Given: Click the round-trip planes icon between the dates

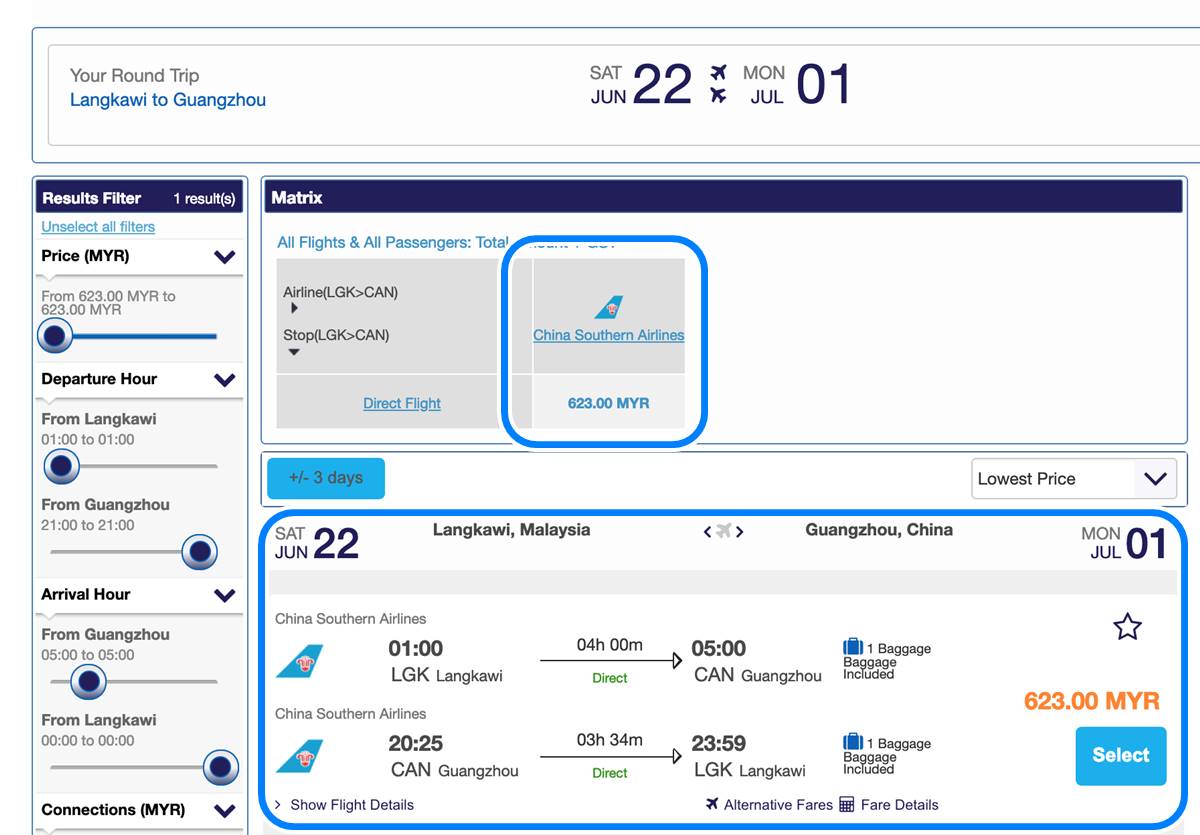Looking at the screenshot, I should tap(718, 84).
